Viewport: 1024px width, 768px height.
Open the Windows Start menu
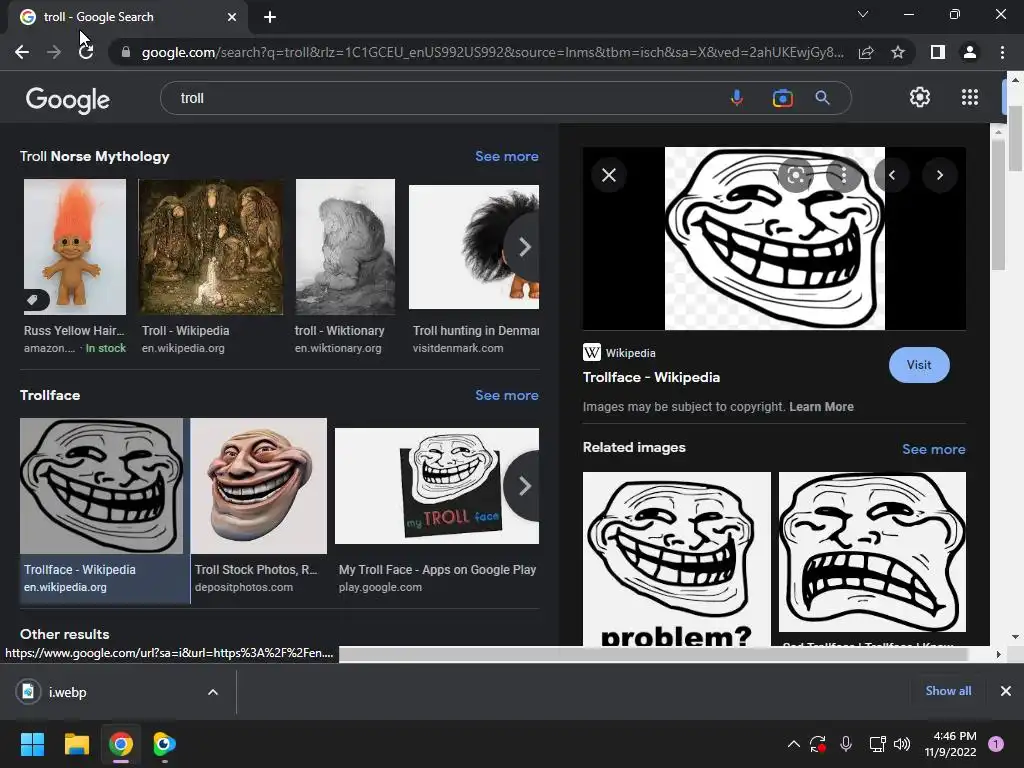pyautogui.click(x=32, y=744)
